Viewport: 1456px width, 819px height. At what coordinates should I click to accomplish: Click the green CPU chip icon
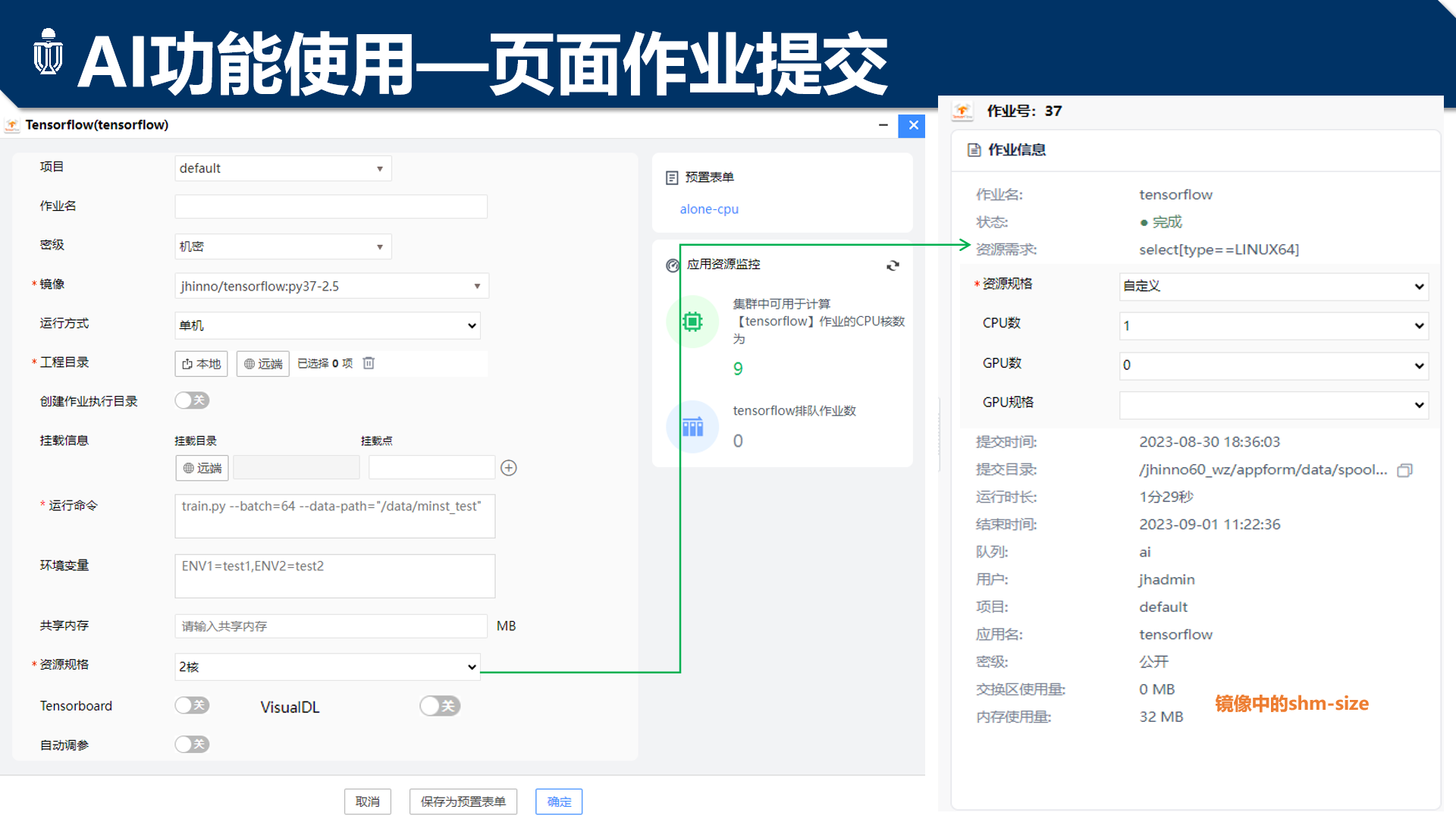pyautogui.click(x=692, y=322)
